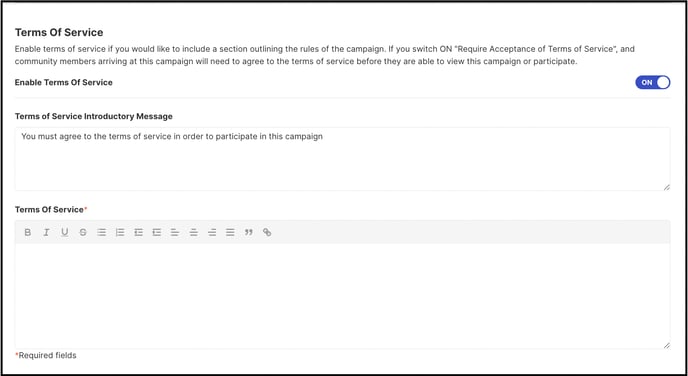Insert a numbered list
Screen dimensions: 688x376
[120, 233]
